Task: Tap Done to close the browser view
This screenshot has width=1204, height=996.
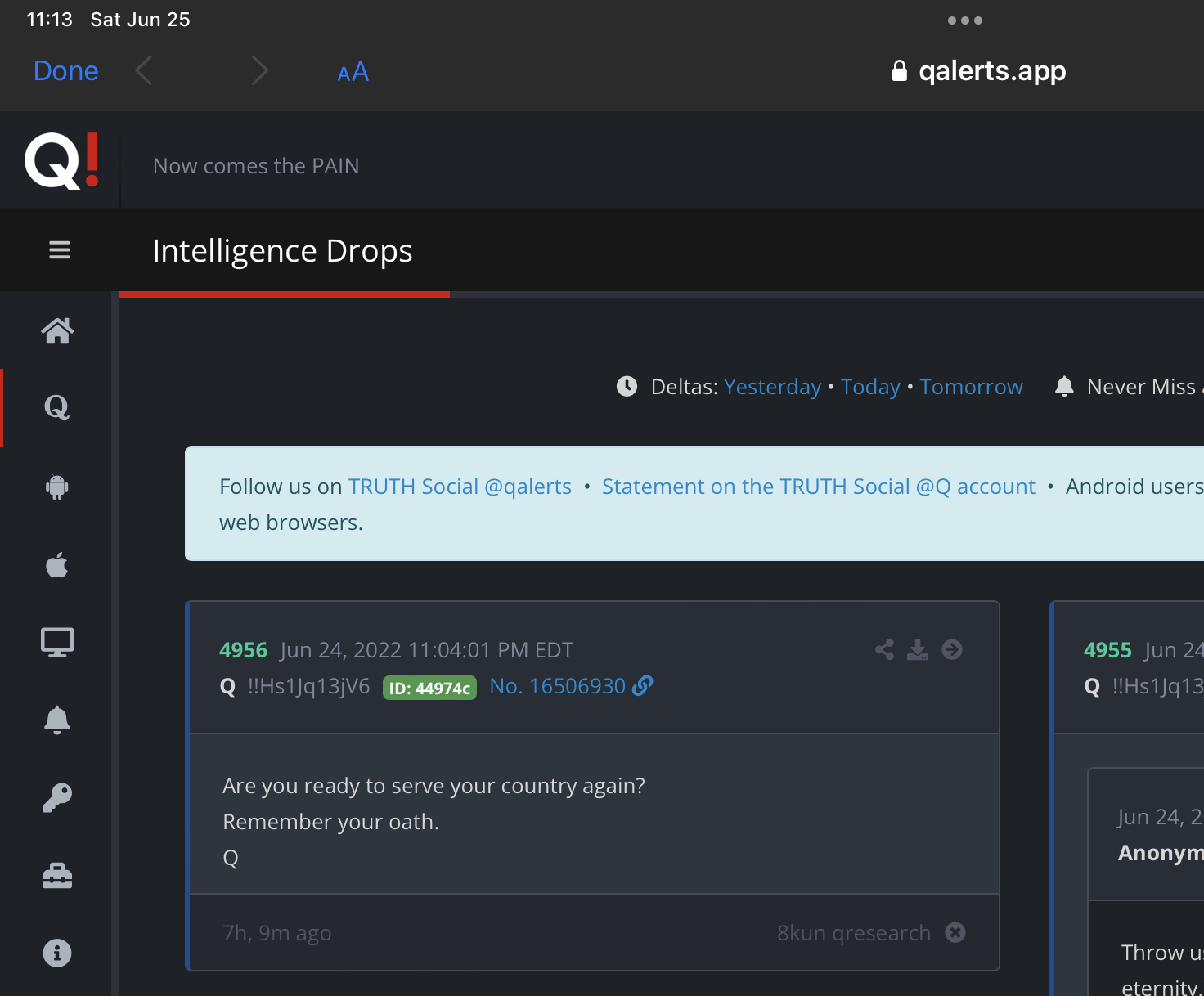Action: coord(65,71)
